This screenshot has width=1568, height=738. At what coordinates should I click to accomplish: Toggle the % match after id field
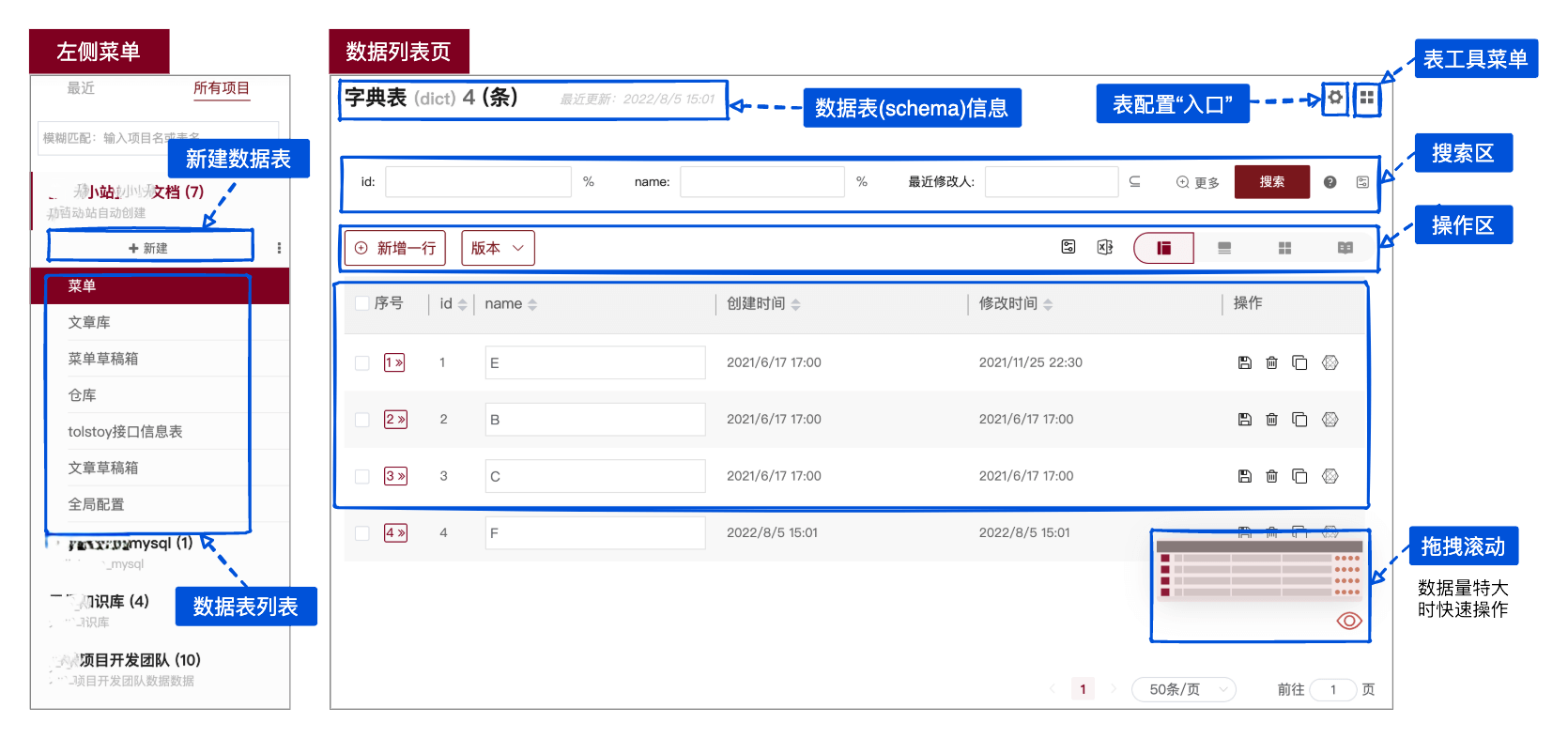589,181
